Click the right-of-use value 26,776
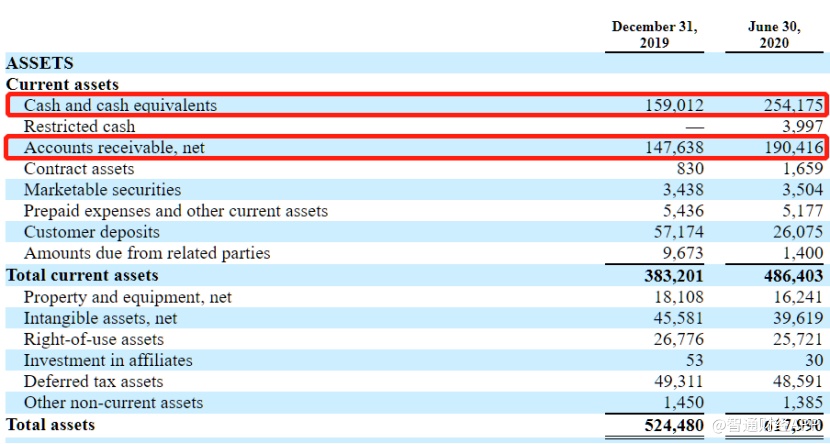 coord(679,340)
